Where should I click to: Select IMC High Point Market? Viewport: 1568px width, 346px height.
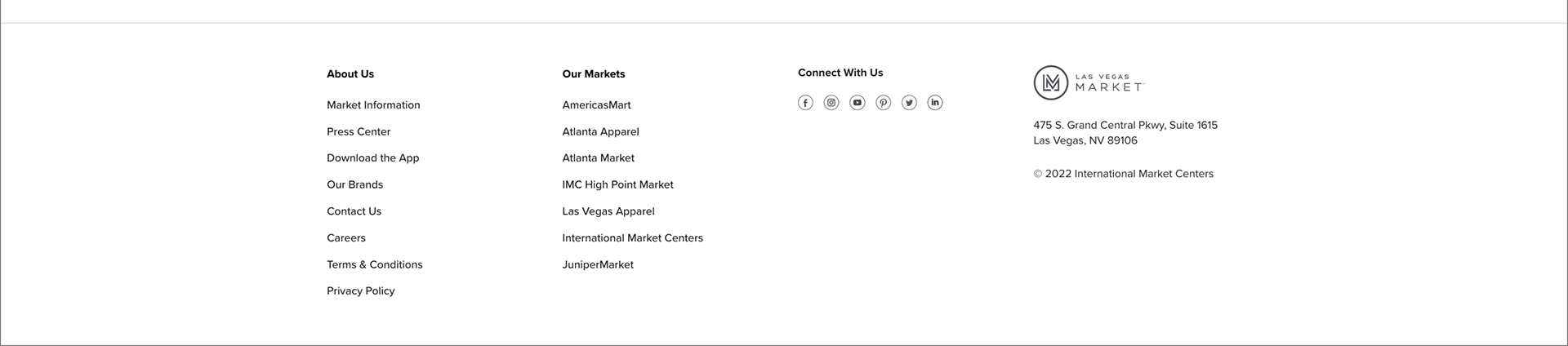[617, 184]
